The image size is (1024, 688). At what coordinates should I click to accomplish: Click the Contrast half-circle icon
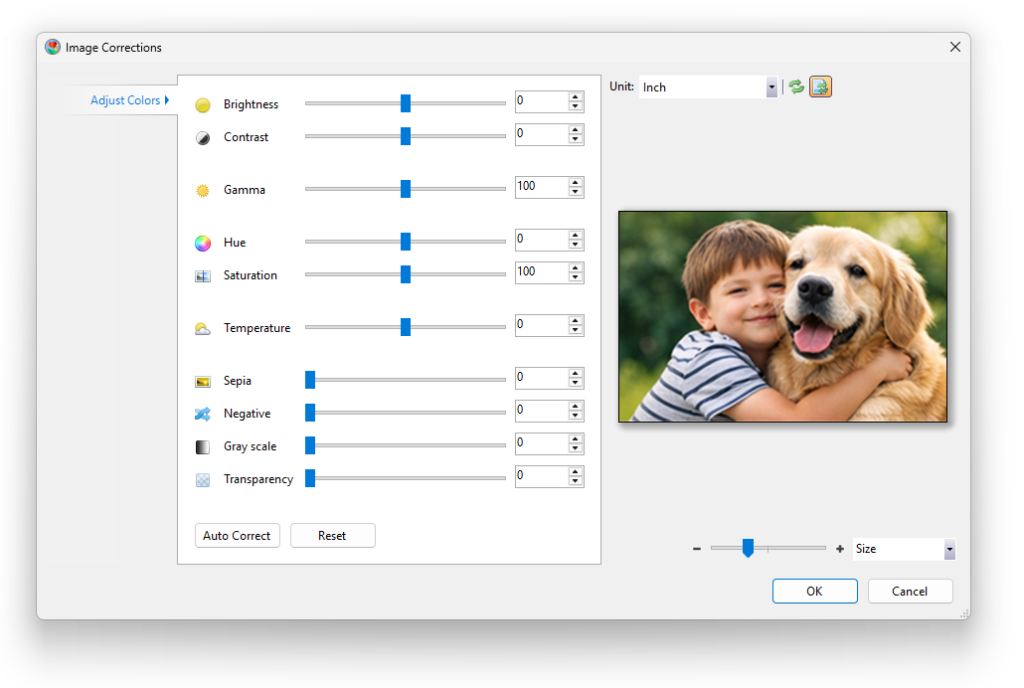202,138
